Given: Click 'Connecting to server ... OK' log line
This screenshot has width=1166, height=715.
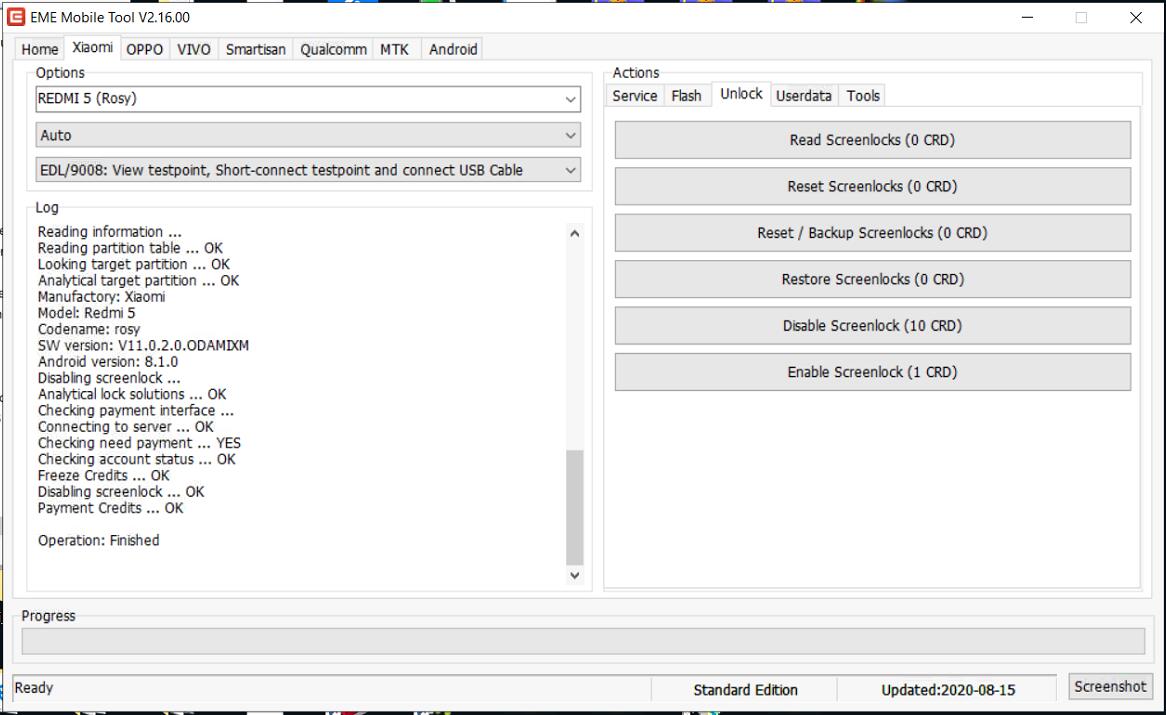Looking at the screenshot, I should tap(126, 427).
